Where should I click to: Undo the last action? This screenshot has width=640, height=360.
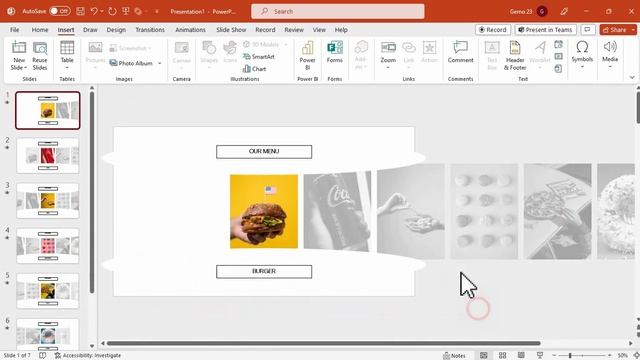coord(94,11)
